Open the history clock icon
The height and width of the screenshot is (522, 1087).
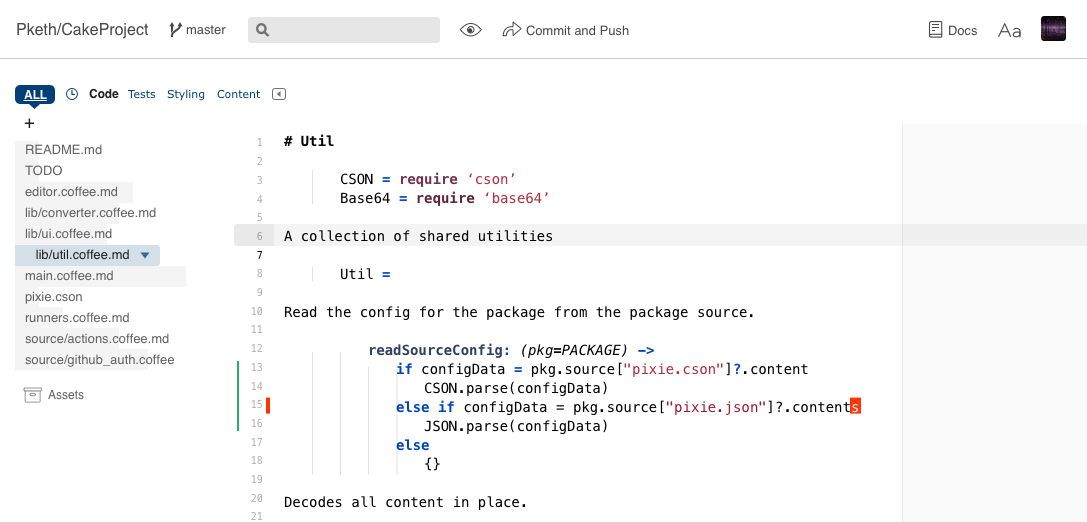pyautogui.click(x=71, y=94)
